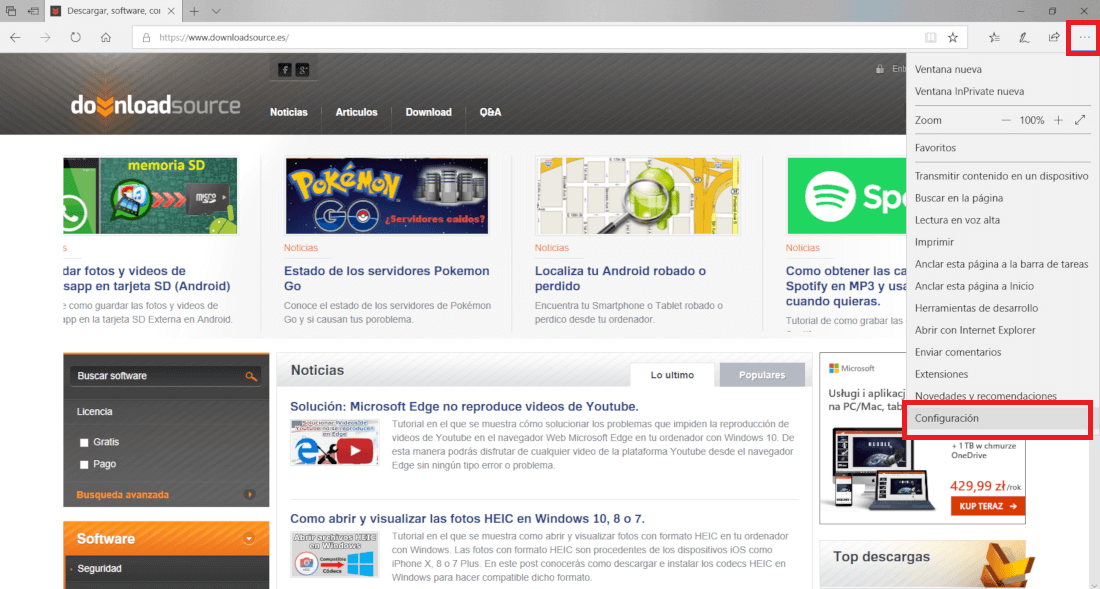Click the Android map magnifier thumbnail

638,196
